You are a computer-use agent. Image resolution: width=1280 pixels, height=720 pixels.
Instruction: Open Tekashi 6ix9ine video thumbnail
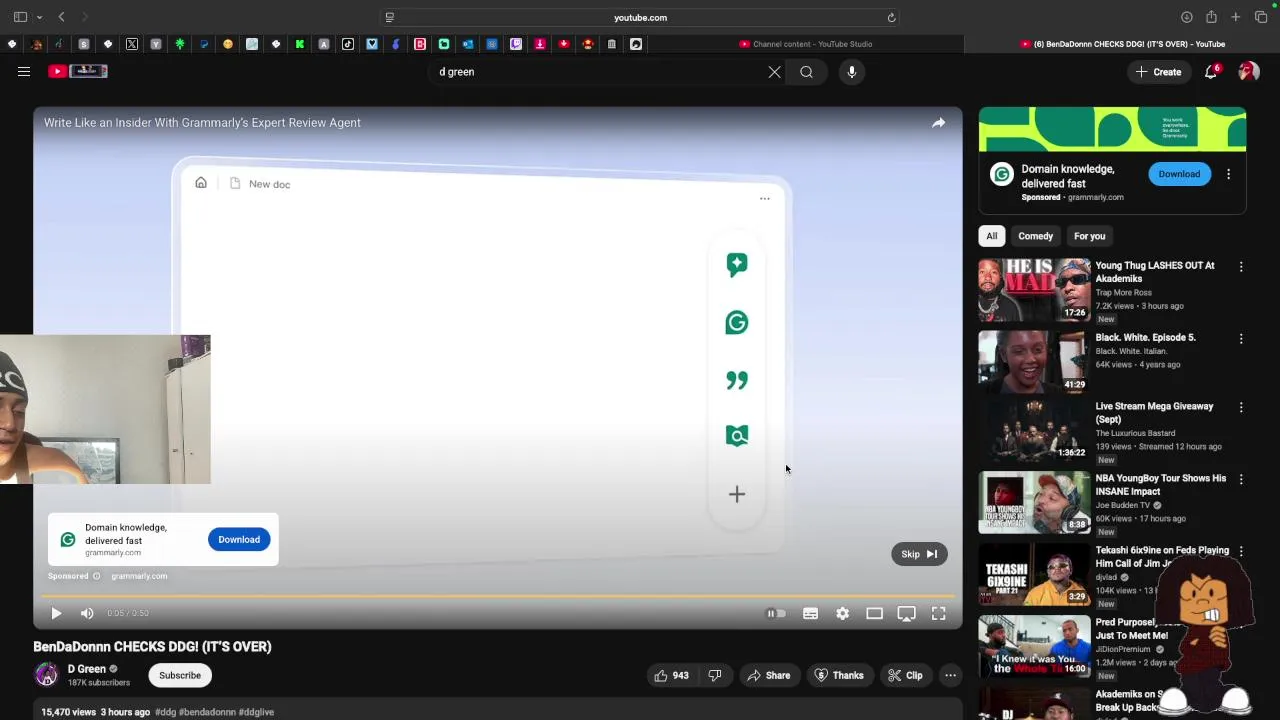(1034, 575)
